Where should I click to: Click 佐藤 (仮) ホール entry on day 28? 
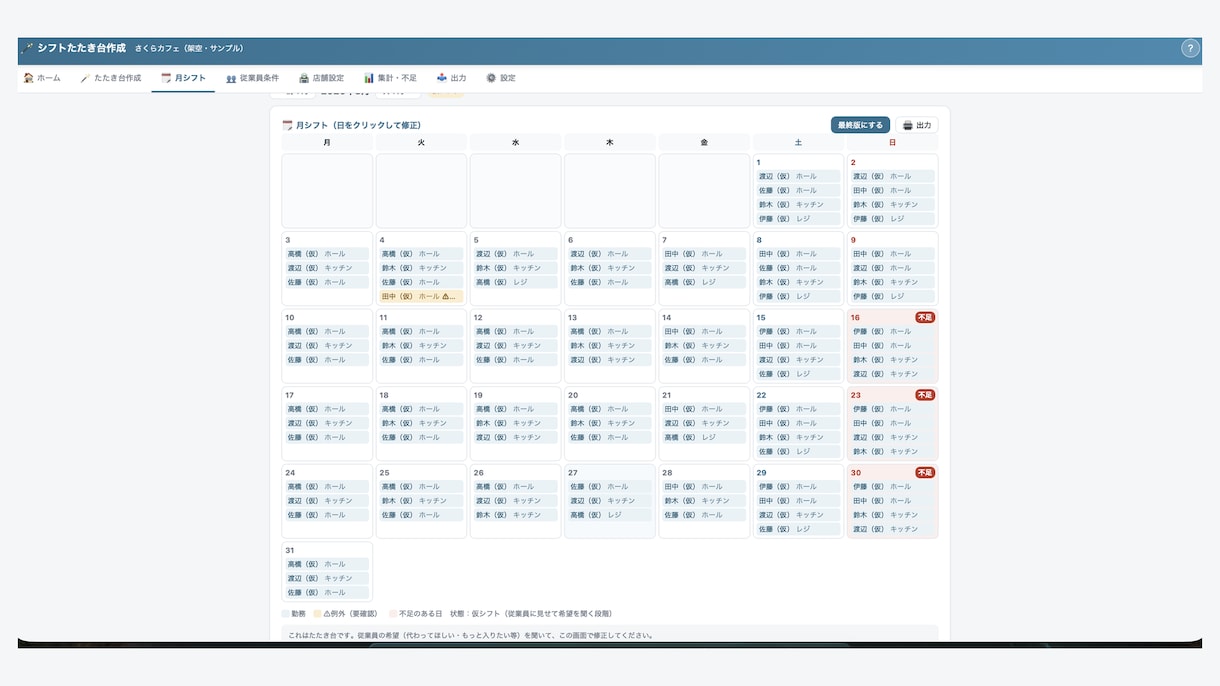(704, 514)
